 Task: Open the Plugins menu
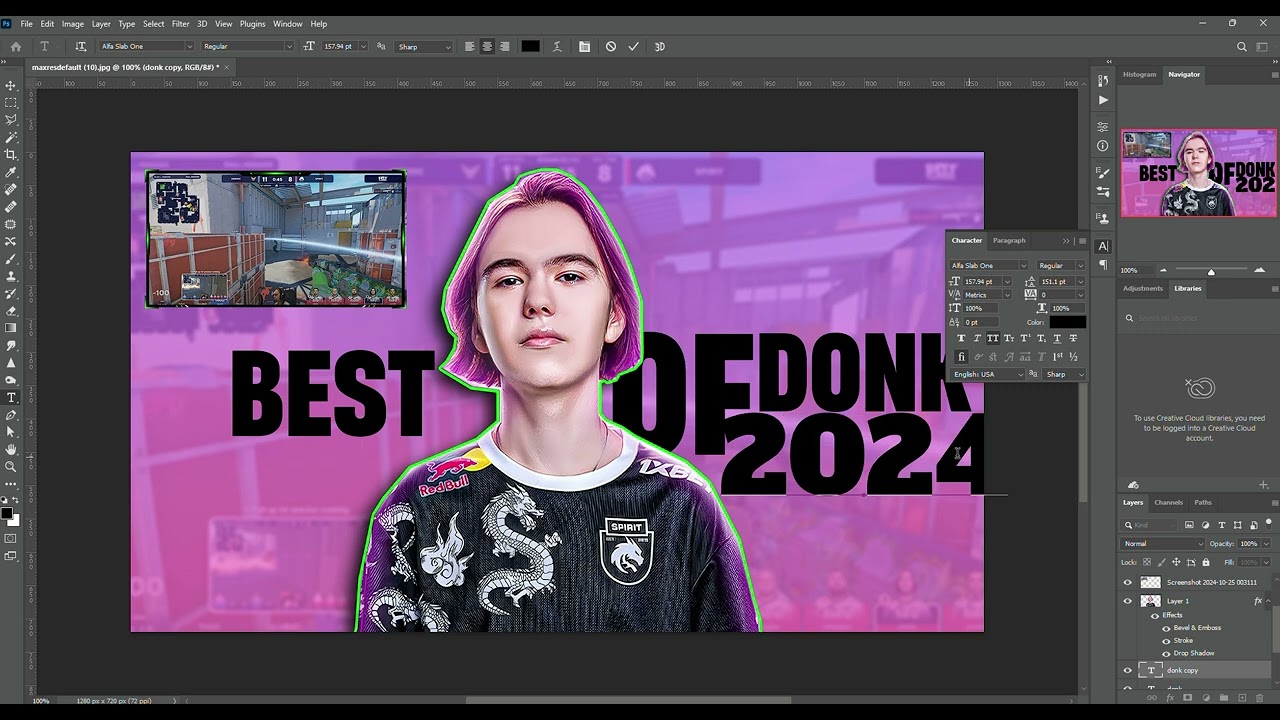tap(252, 23)
